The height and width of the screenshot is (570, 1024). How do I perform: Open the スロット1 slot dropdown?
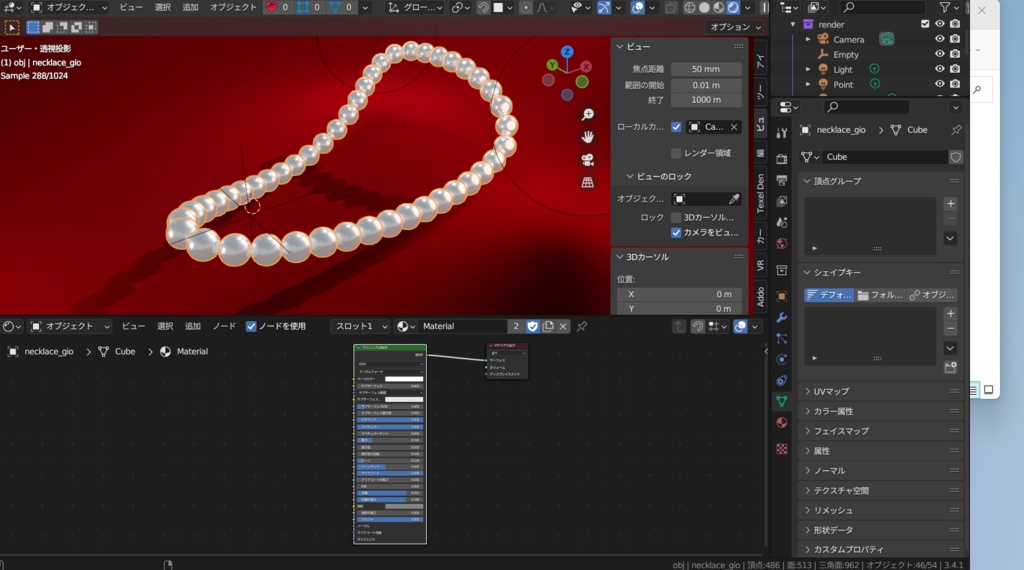click(359, 326)
